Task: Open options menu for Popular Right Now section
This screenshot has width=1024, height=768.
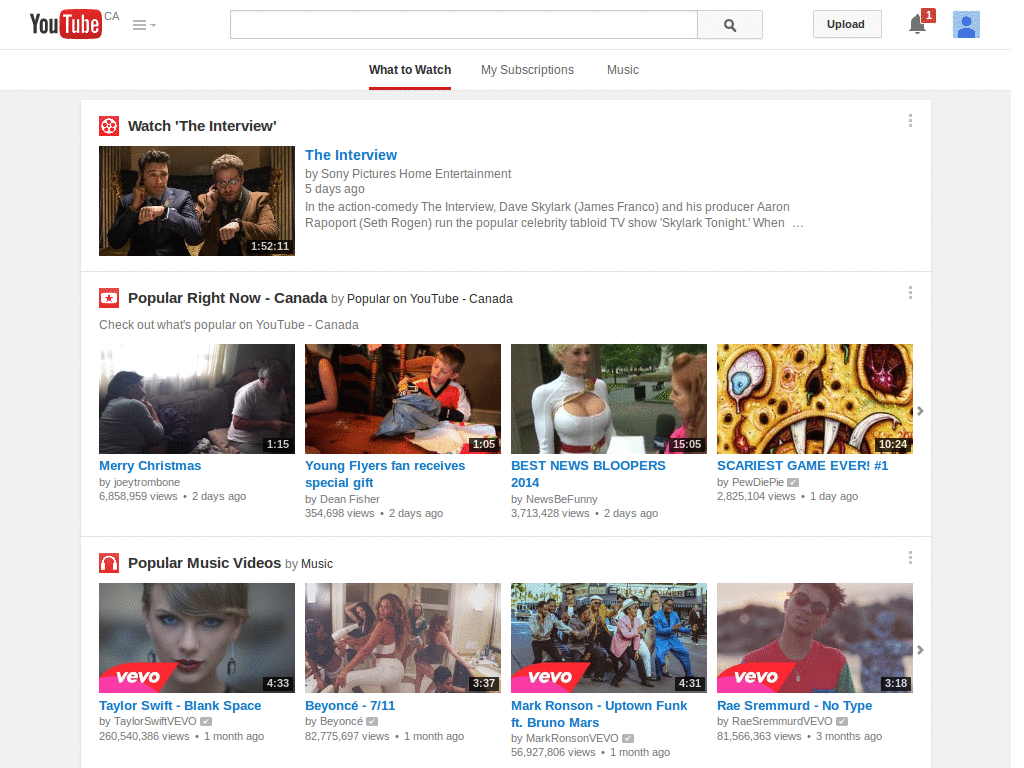Action: pos(910,293)
